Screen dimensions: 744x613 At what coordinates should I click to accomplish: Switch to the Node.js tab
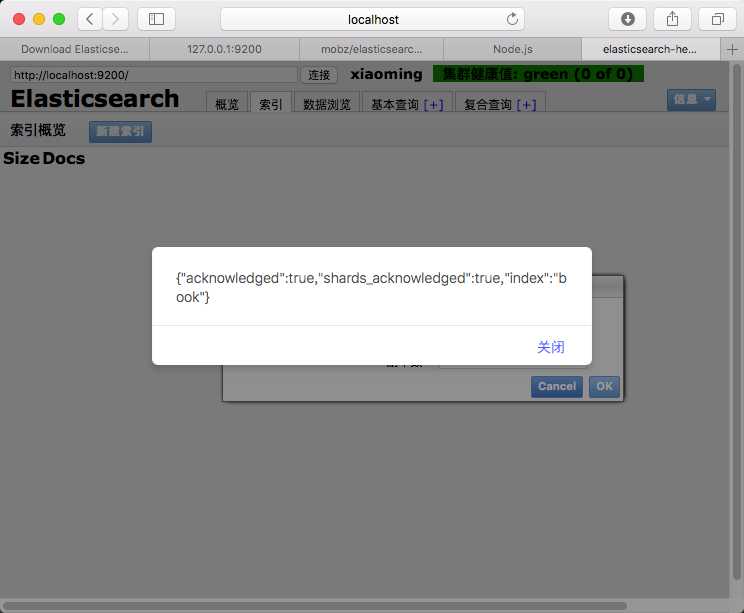[512, 49]
